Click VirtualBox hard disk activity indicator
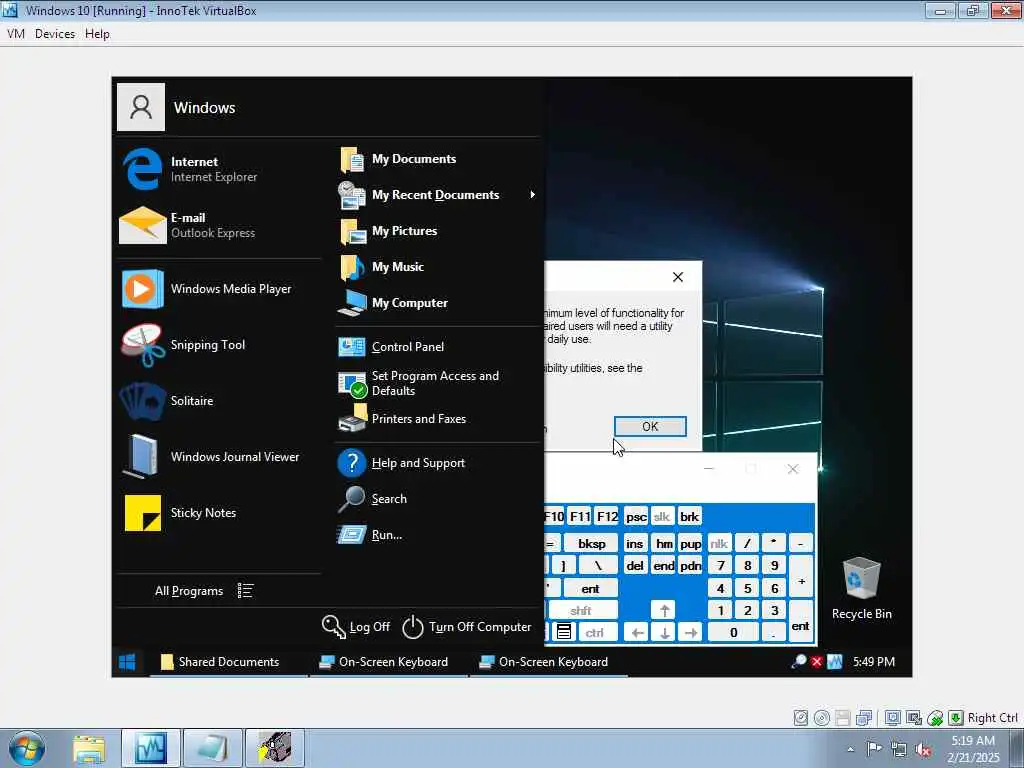The height and width of the screenshot is (768, 1024). (x=801, y=718)
